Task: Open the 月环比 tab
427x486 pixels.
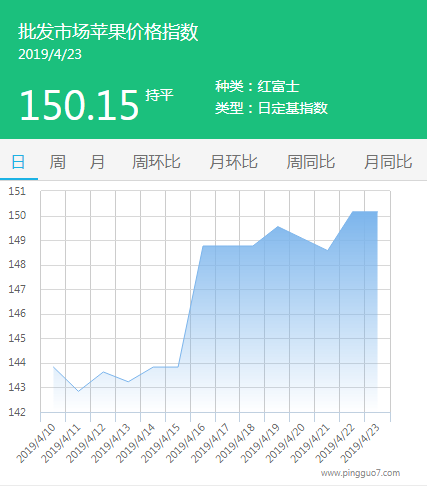Action: coord(233,162)
